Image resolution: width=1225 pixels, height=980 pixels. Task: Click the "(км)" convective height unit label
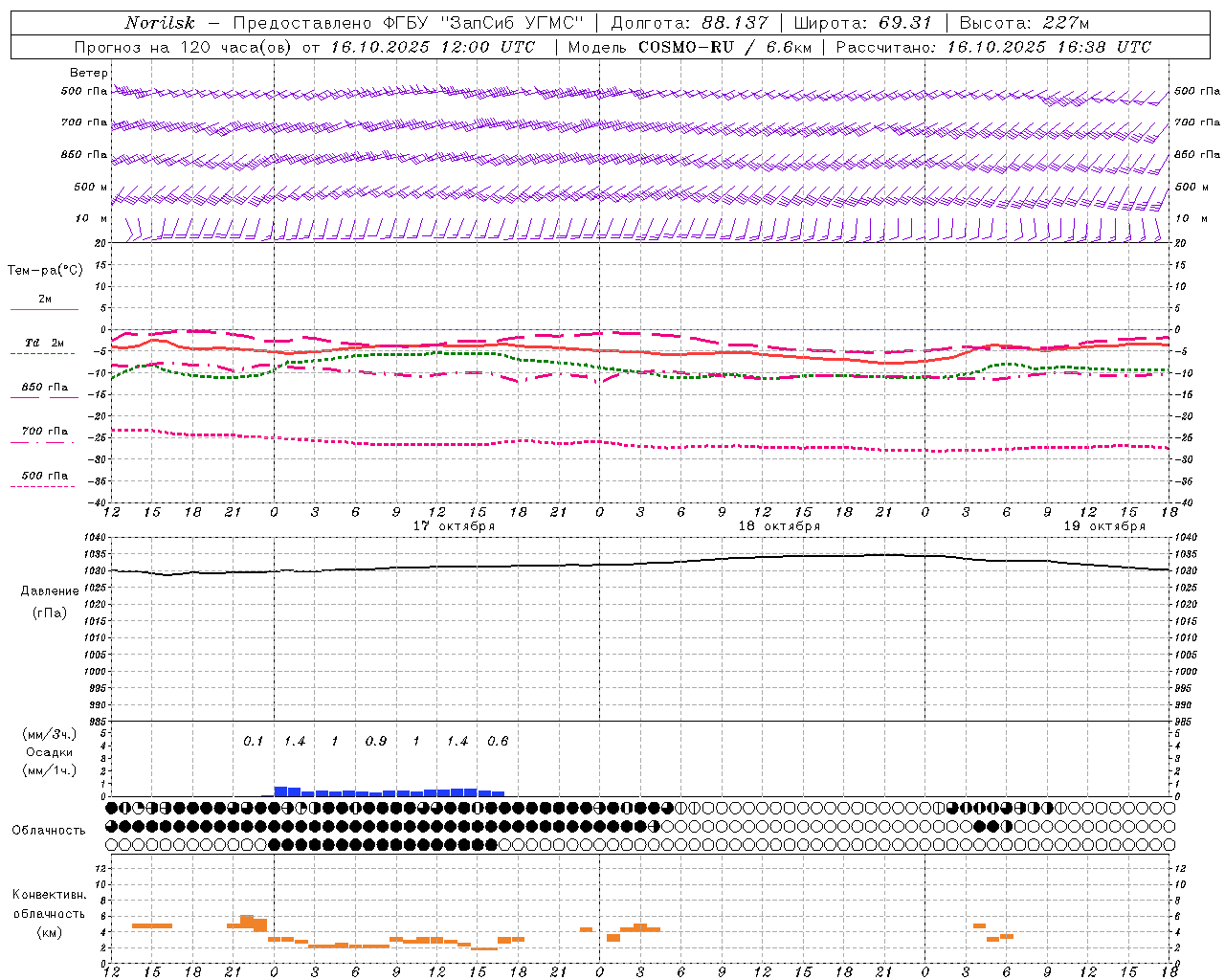tap(50, 933)
